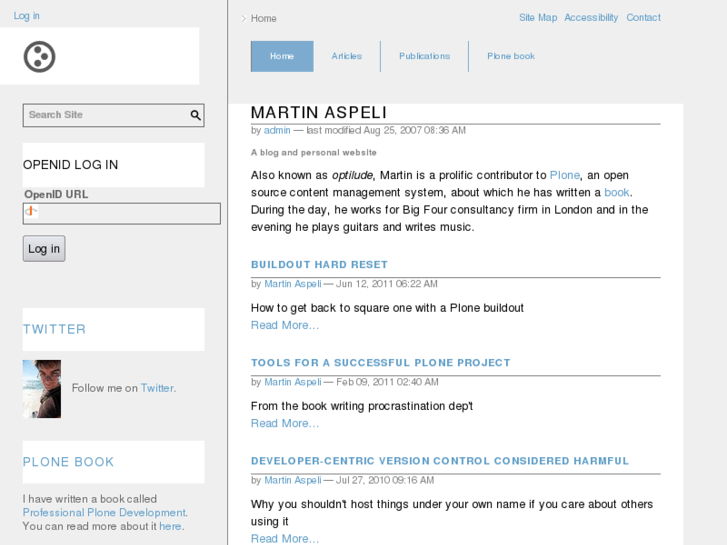Click the OpenID icon in URL field

point(31,212)
